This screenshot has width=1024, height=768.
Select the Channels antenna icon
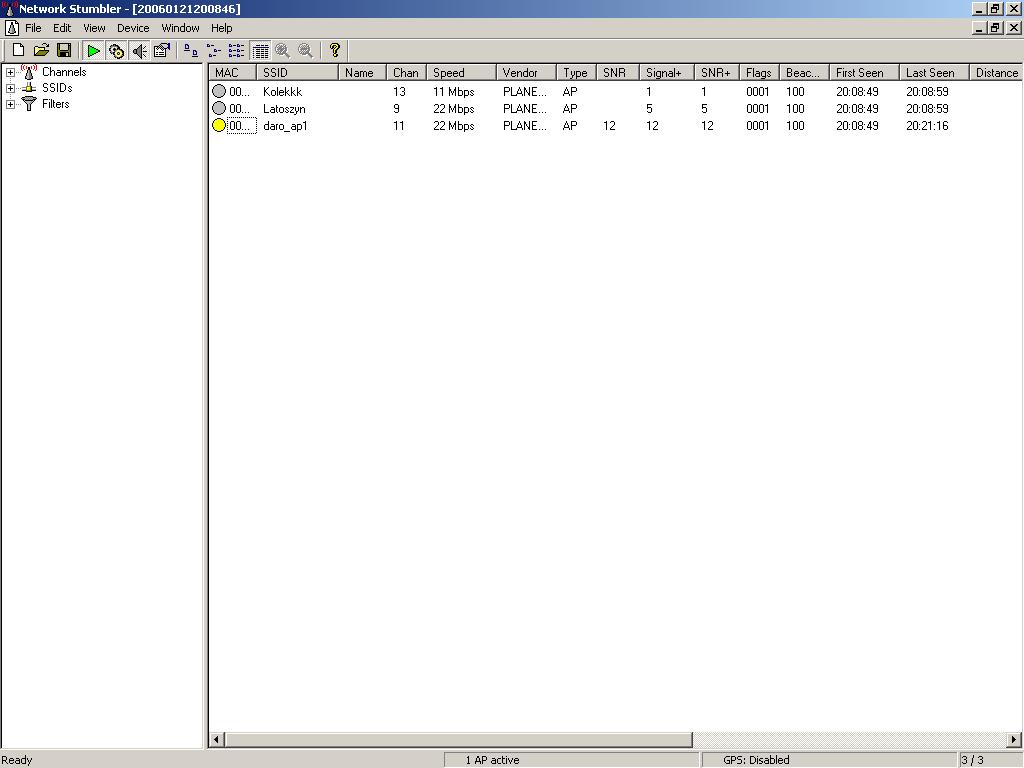coord(29,72)
